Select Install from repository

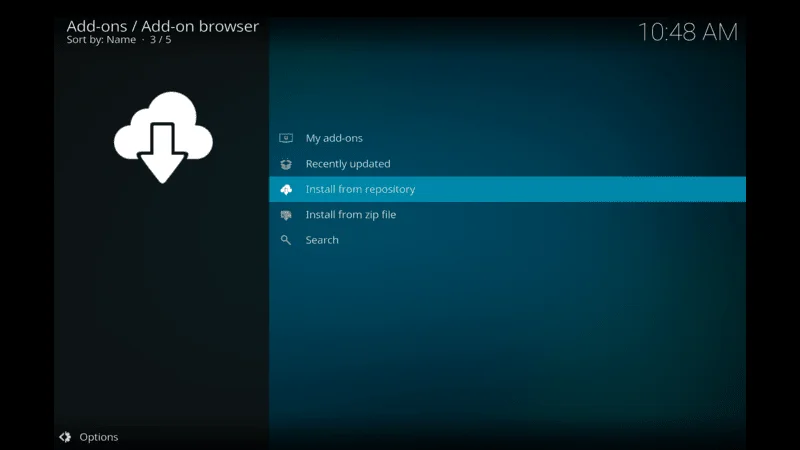point(507,189)
